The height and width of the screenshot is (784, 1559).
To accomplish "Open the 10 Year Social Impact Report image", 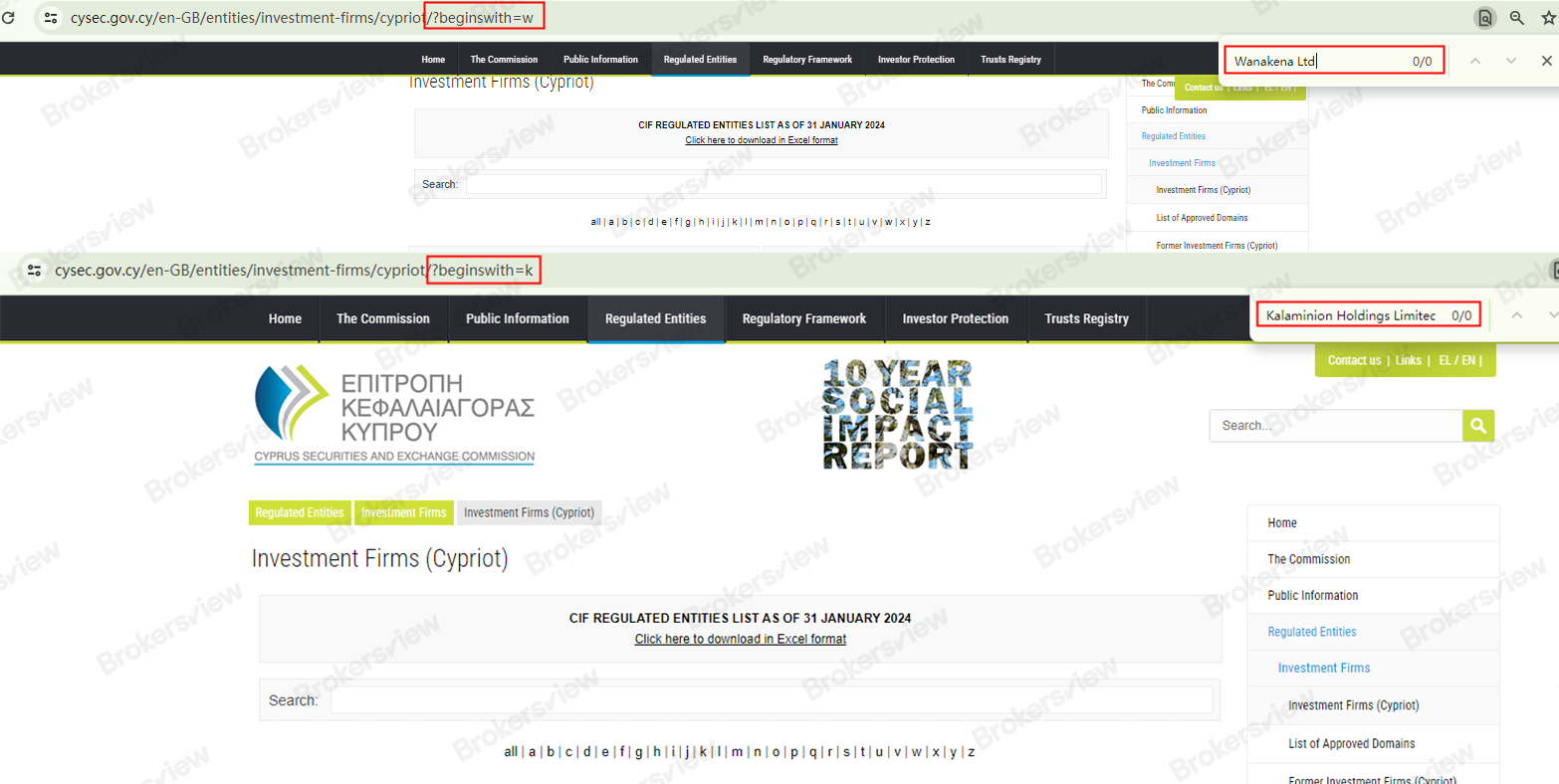I will pos(898,414).
